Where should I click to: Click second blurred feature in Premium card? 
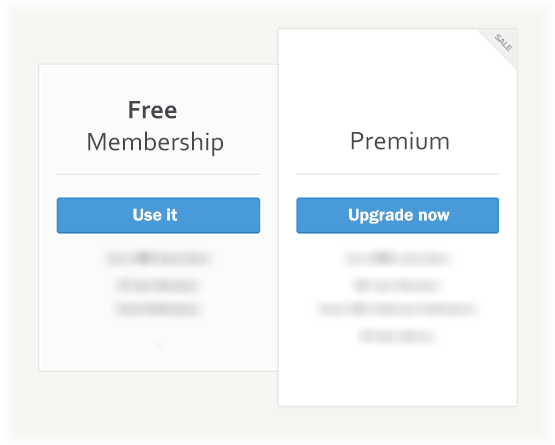click(x=397, y=285)
